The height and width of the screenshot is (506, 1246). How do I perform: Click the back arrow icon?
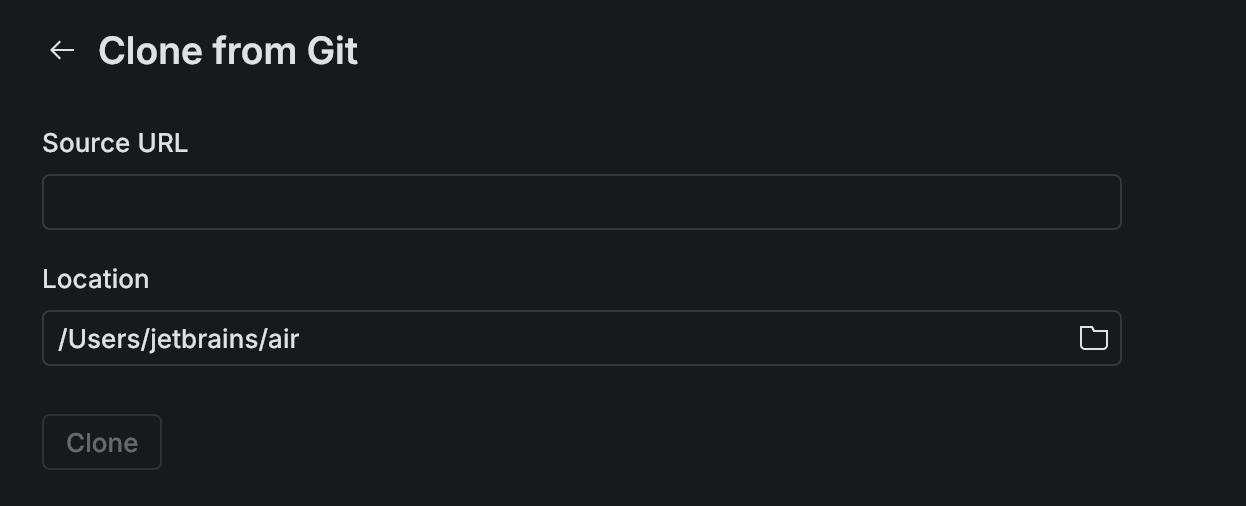click(x=62, y=50)
